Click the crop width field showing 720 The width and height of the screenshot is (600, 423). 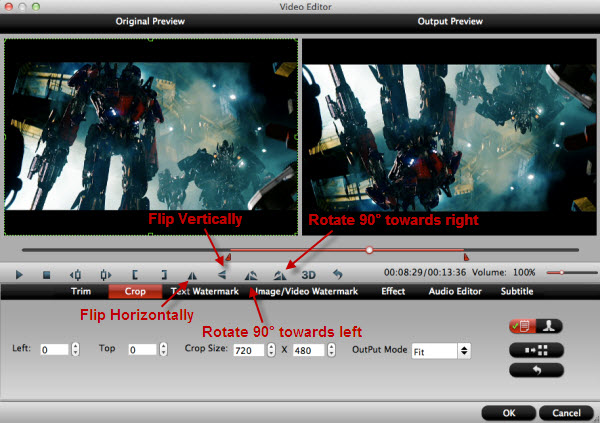point(249,350)
